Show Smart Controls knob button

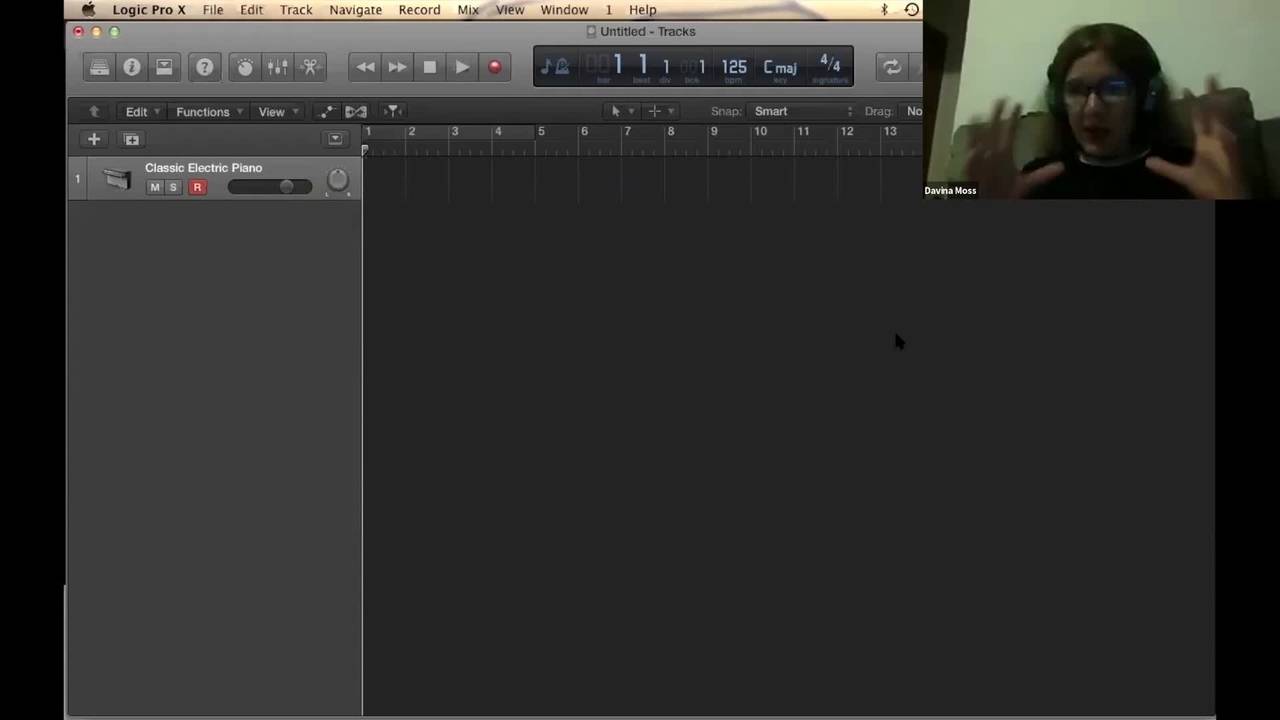[245, 67]
